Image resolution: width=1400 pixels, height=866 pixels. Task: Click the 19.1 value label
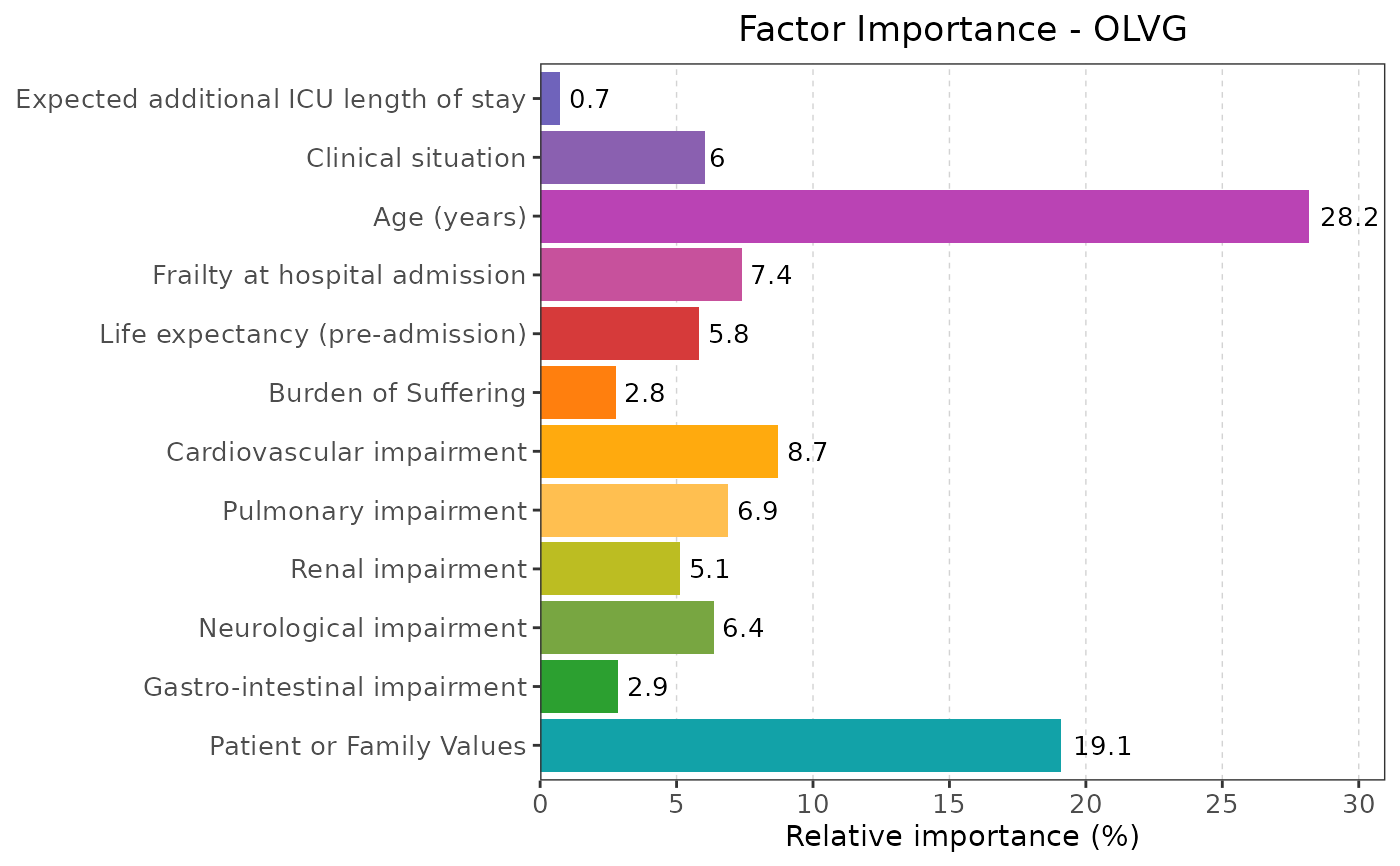[x=1102, y=747]
